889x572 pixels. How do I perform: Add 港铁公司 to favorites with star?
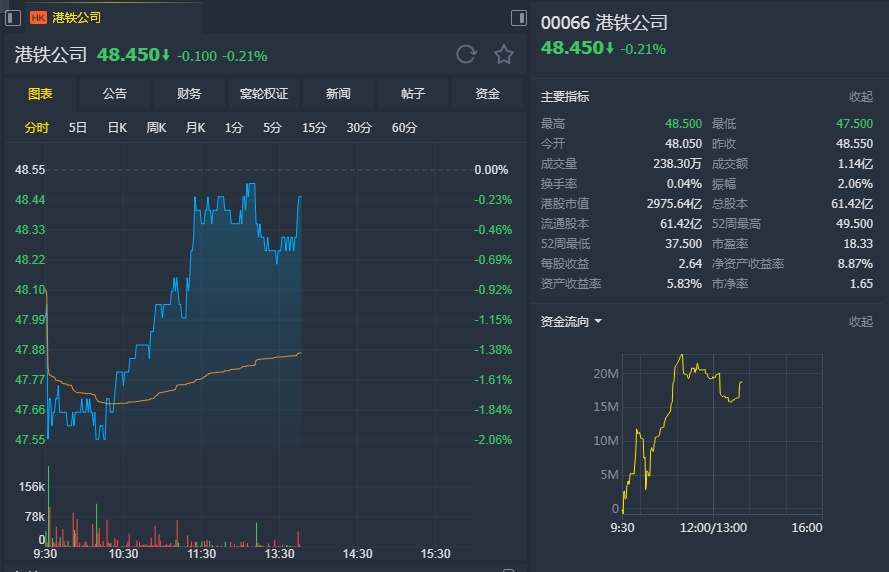point(504,55)
